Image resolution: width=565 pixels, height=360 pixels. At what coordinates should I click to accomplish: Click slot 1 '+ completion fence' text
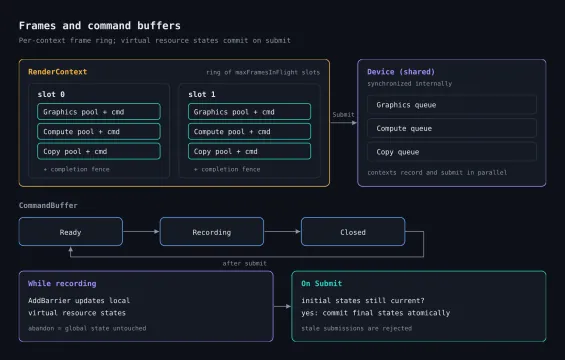tap(227, 169)
